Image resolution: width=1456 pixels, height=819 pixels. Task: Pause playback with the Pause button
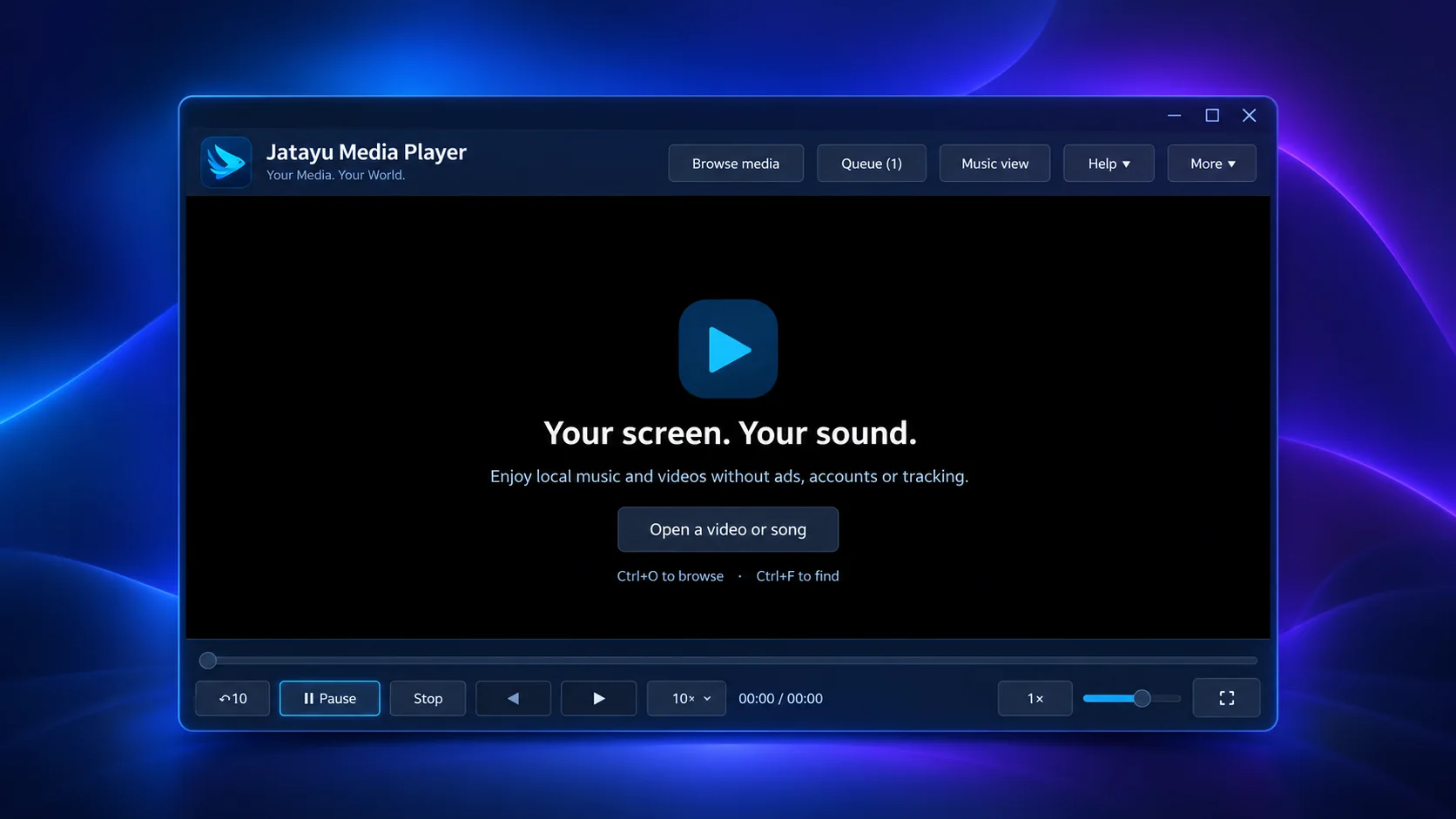pos(329,698)
